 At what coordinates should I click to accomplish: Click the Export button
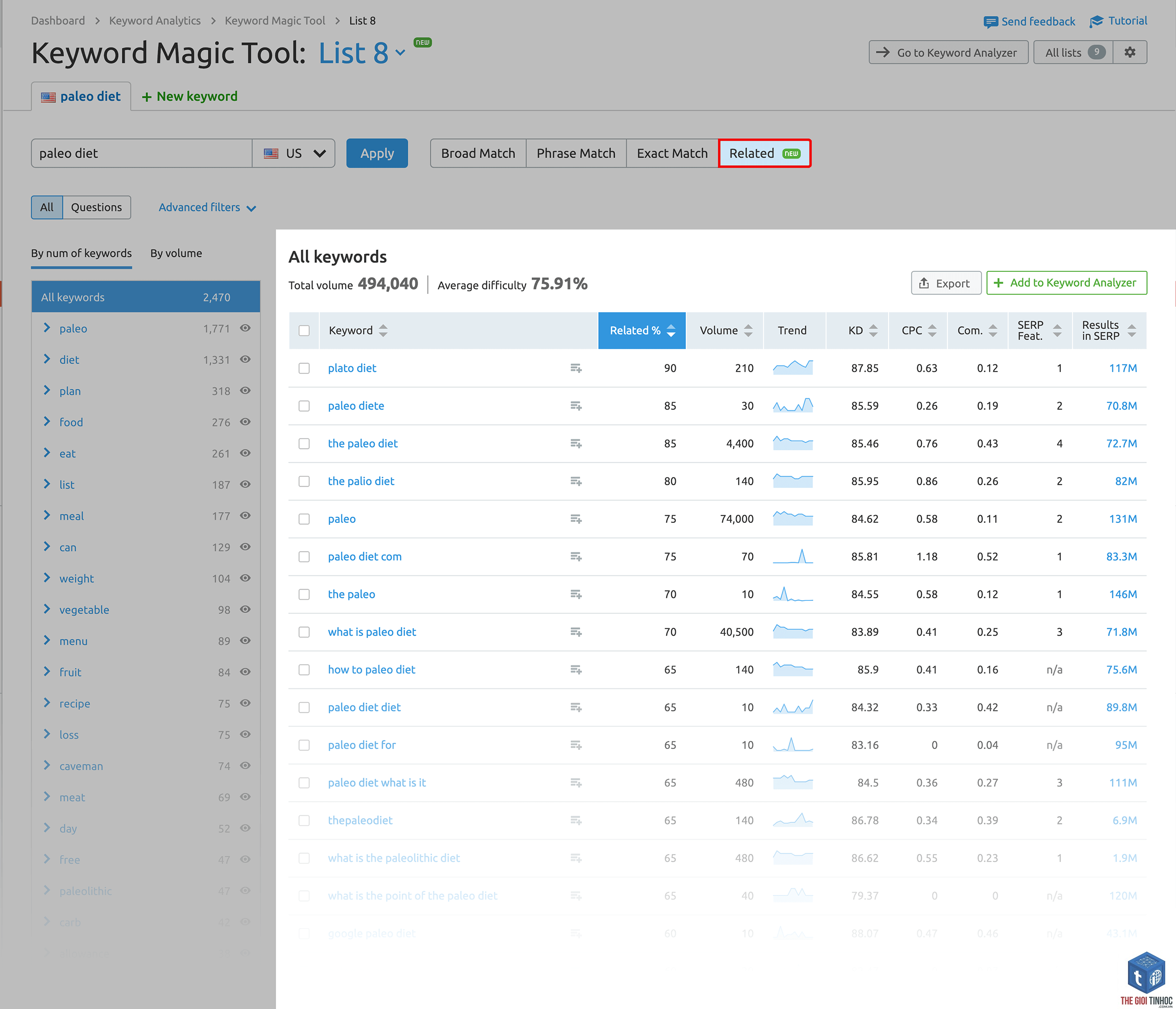[x=946, y=283]
